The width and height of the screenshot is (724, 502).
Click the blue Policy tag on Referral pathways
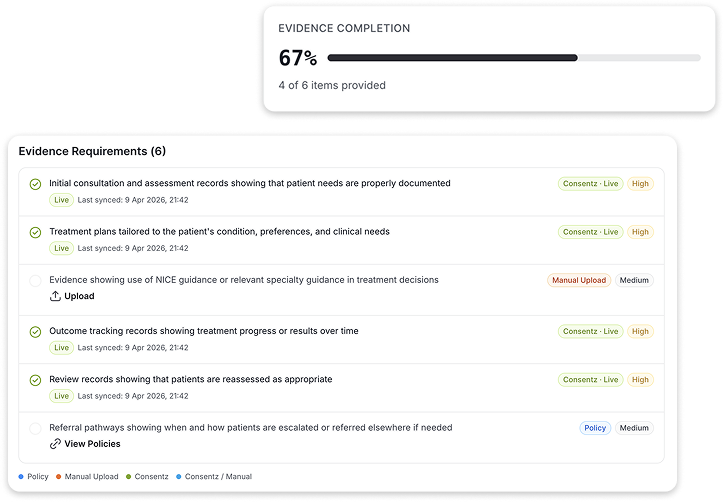point(595,428)
